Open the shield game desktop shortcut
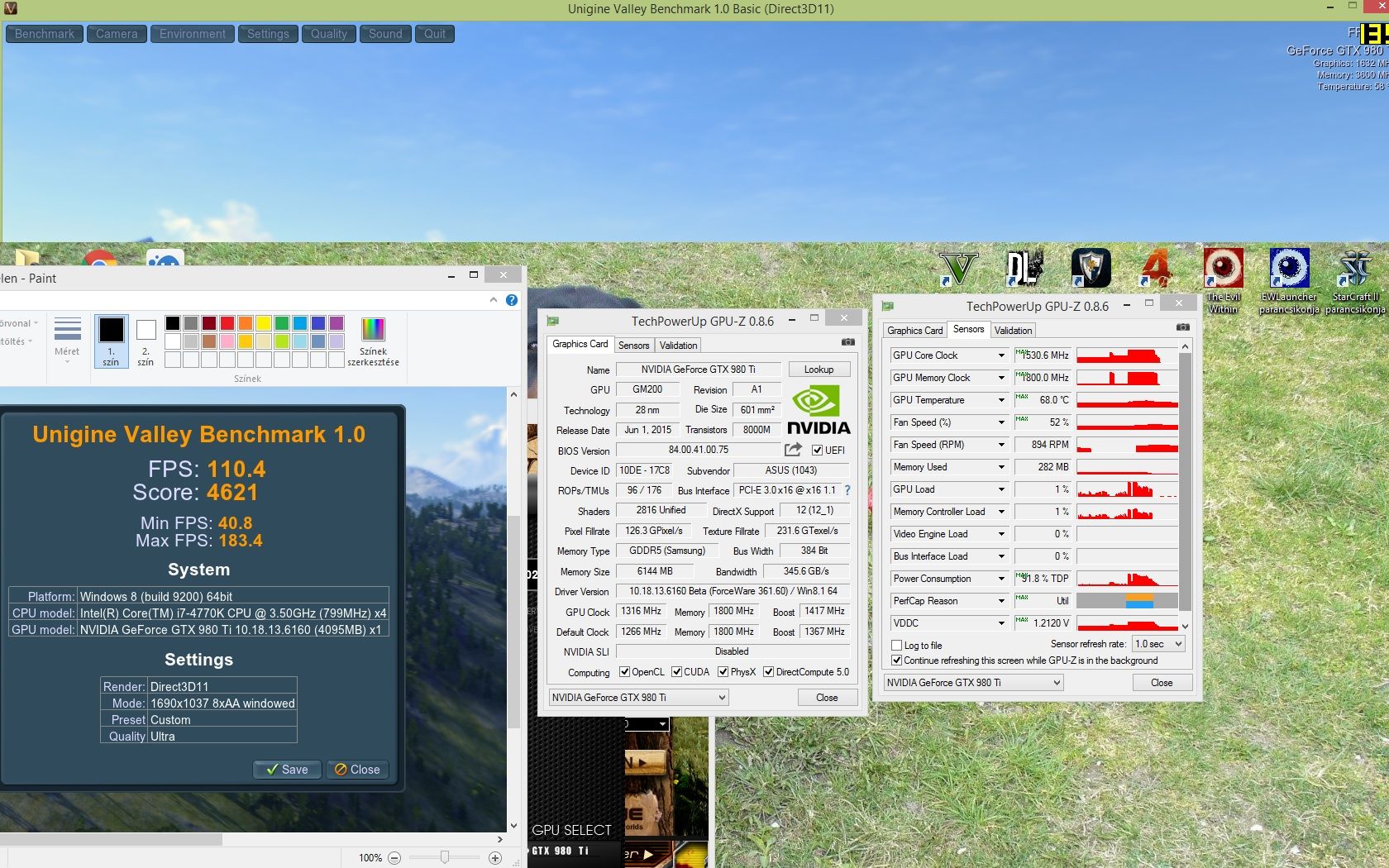Screen dimensions: 1389x868 pyautogui.click(x=1091, y=269)
